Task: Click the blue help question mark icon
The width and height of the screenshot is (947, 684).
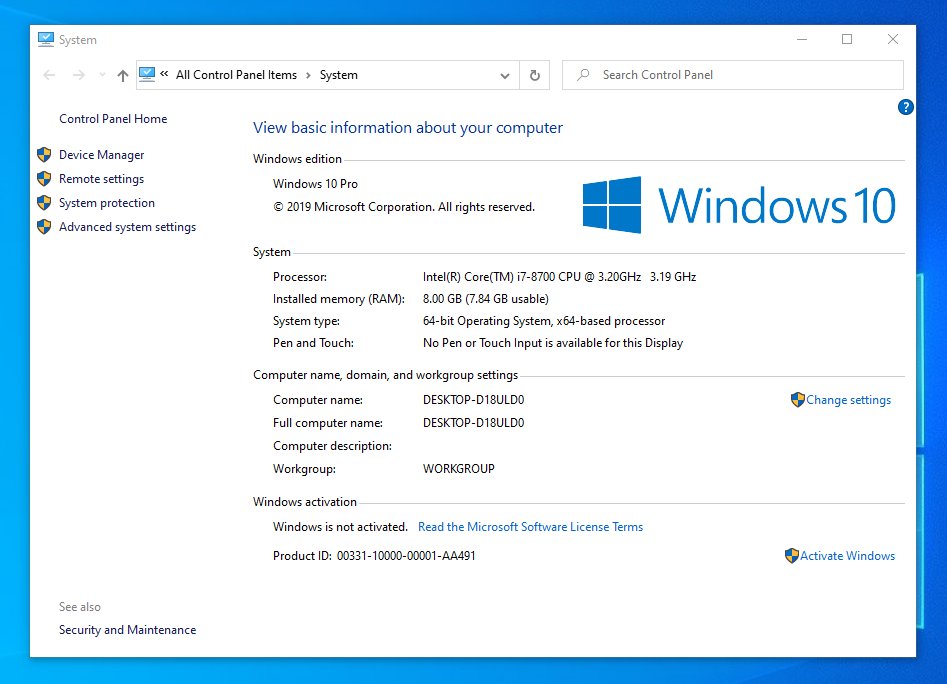Action: pos(905,107)
